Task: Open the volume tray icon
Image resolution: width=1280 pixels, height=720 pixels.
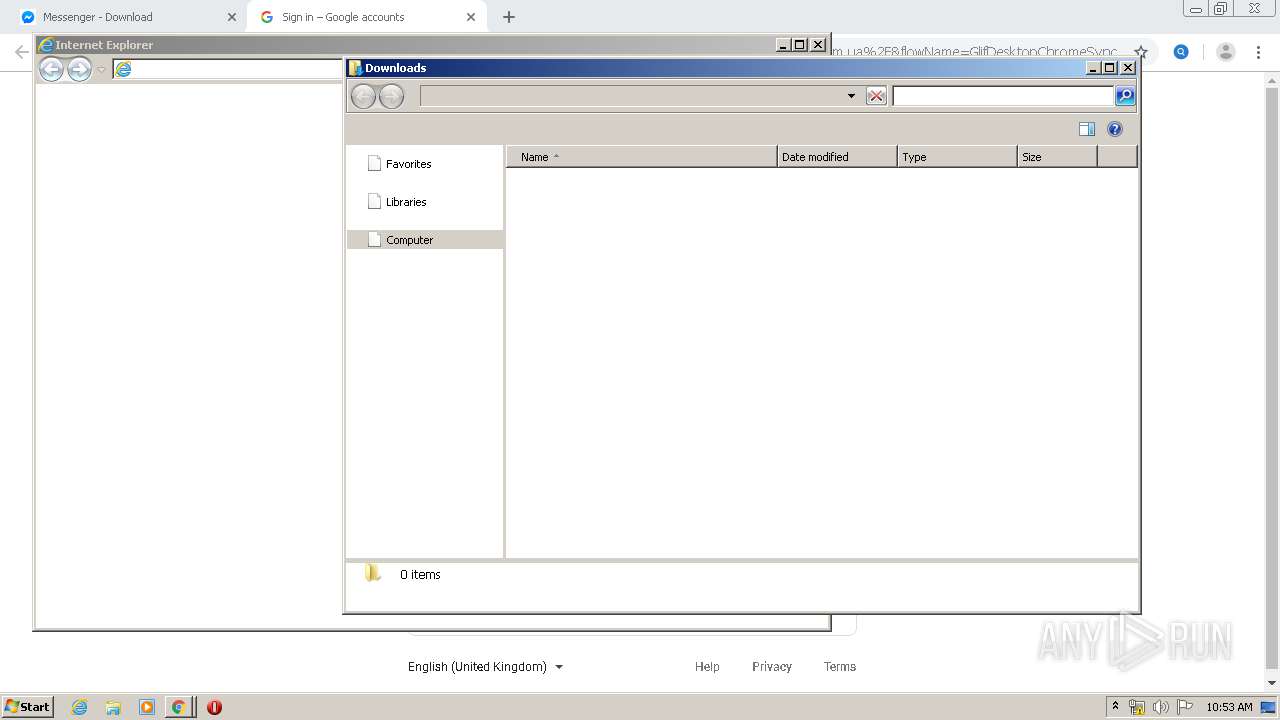Action: (1161, 707)
